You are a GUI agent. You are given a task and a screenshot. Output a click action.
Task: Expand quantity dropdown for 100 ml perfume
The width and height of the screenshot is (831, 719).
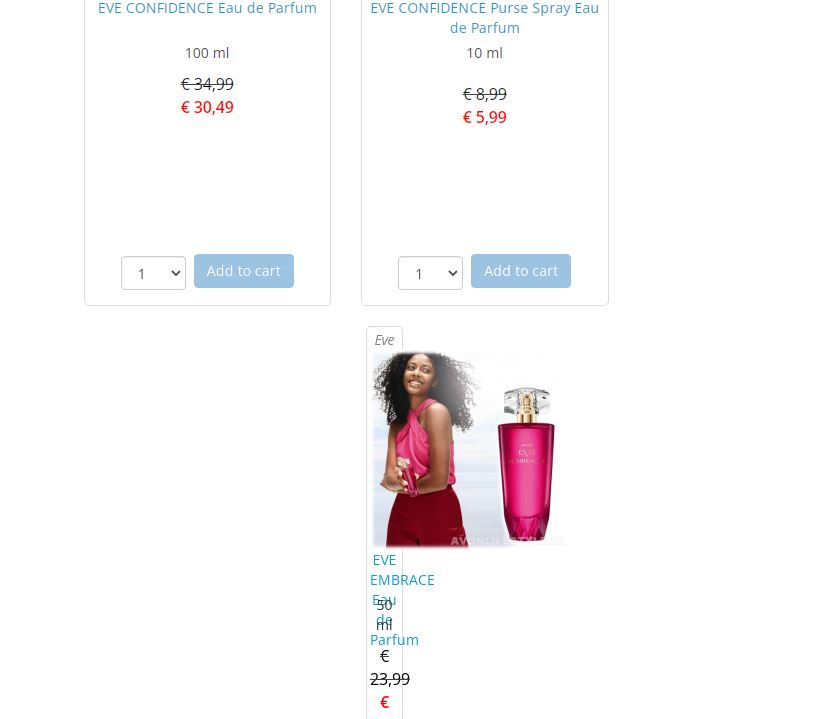coord(153,273)
